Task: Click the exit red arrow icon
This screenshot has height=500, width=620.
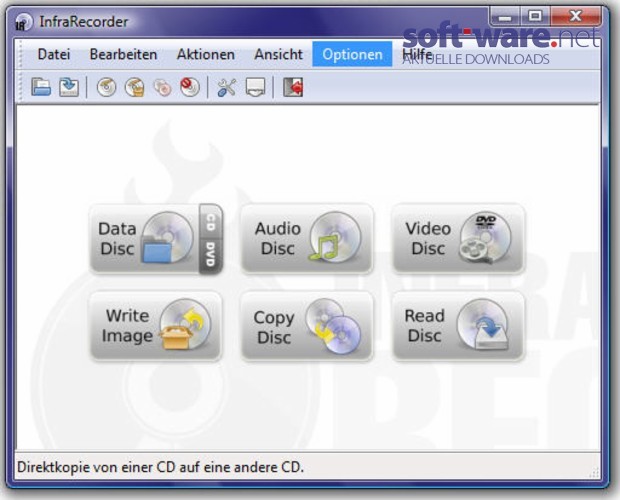Action: coord(293,87)
